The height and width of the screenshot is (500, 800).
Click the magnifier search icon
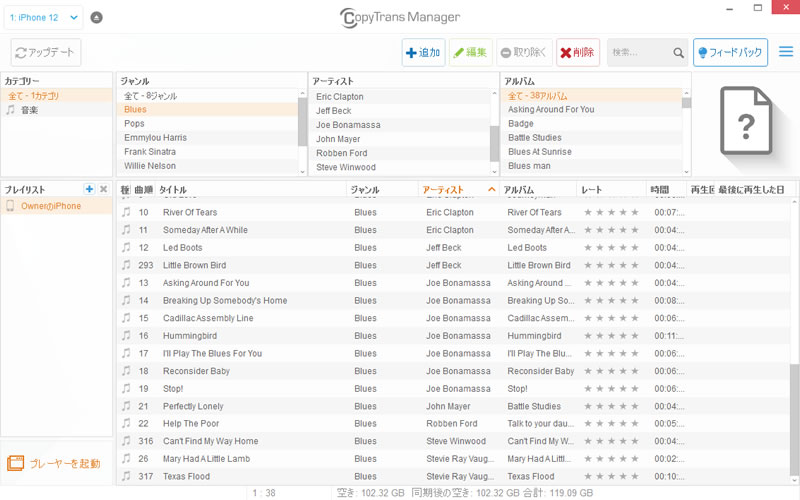coord(678,53)
